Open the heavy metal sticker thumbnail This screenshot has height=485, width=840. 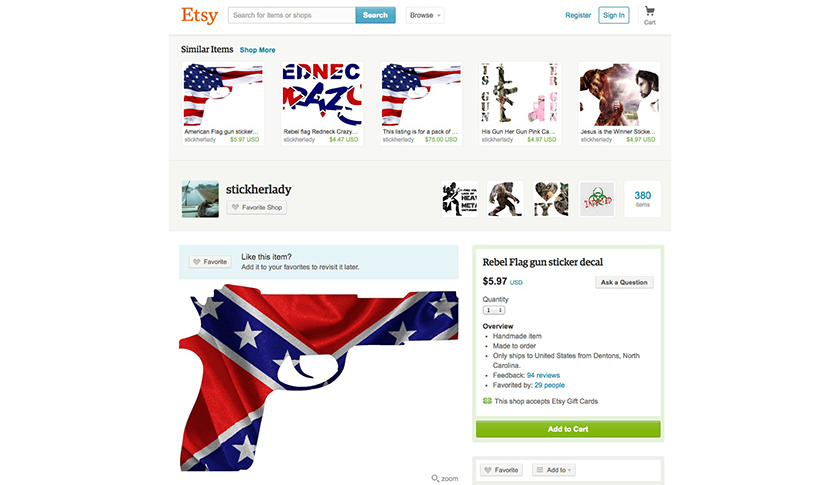459,199
